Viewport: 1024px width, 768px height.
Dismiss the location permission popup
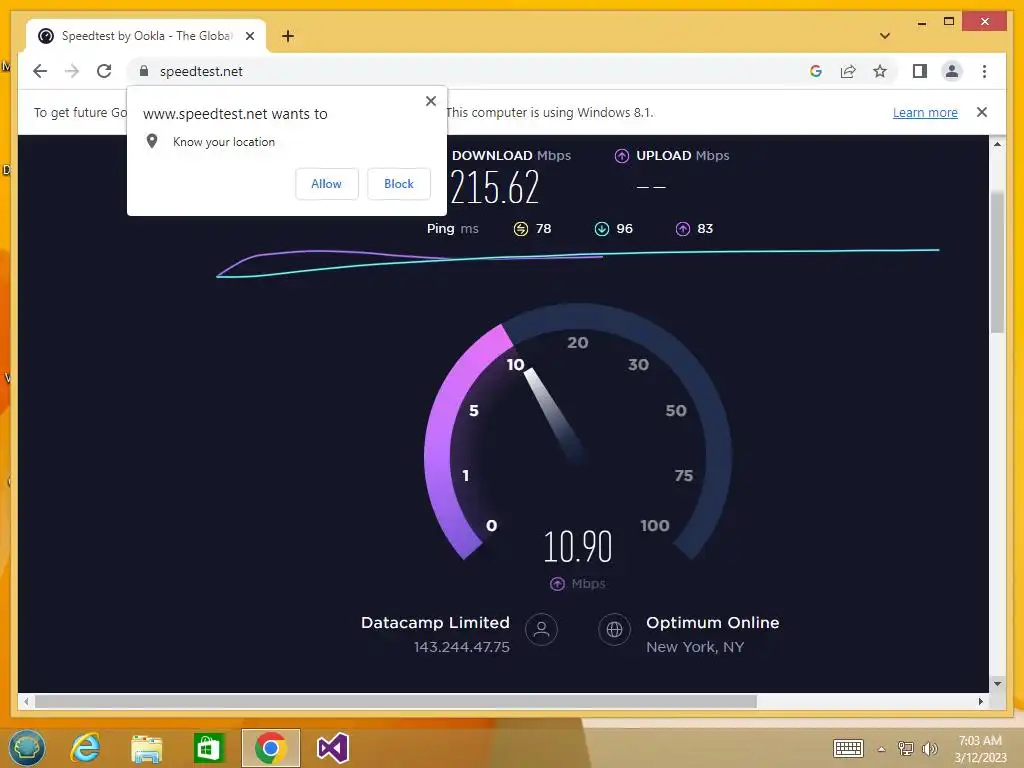430,101
